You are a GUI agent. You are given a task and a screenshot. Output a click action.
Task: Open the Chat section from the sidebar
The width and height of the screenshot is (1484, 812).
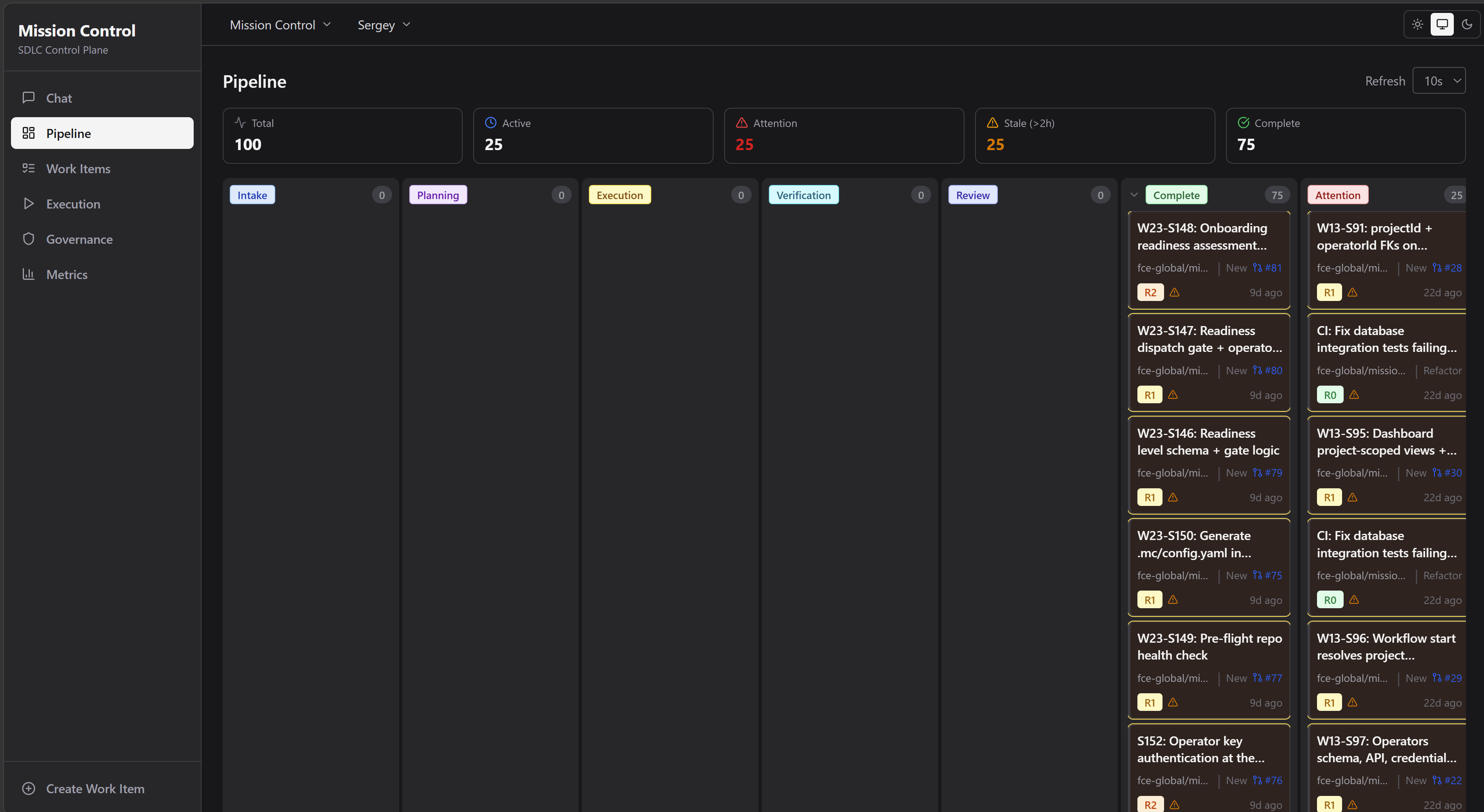[x=59, y=97]
